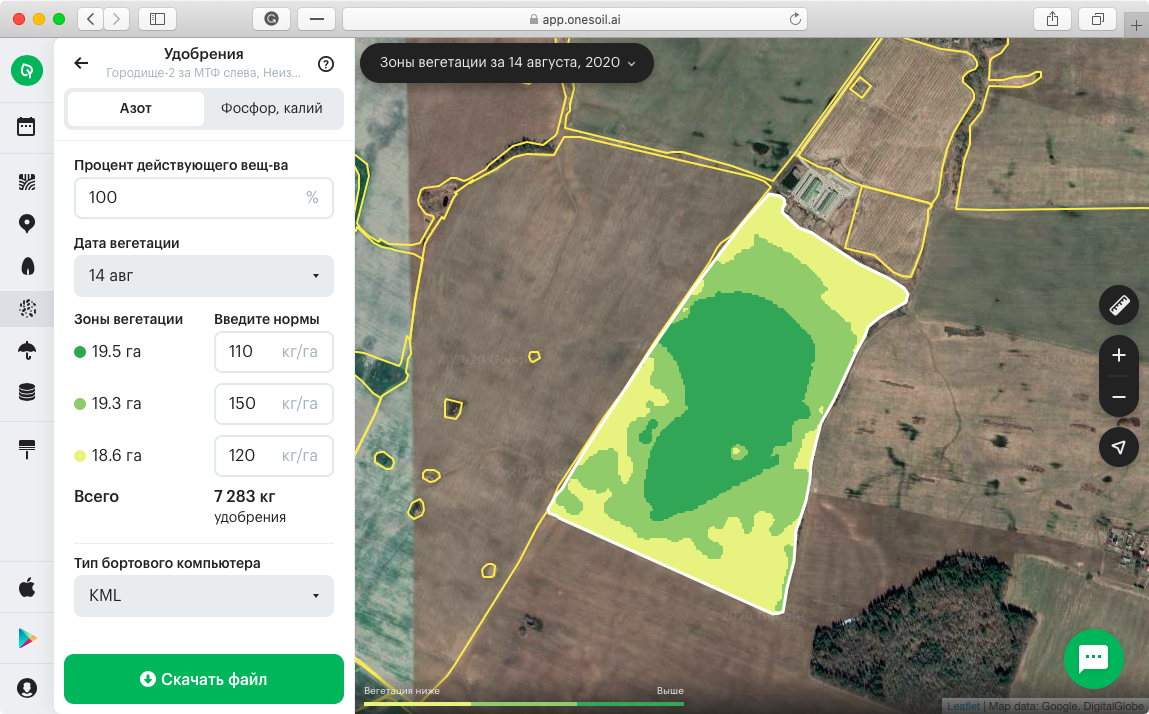Screen dimensions: 1149x714
Task: Click the Выше legend label
Action: [670, 691]
